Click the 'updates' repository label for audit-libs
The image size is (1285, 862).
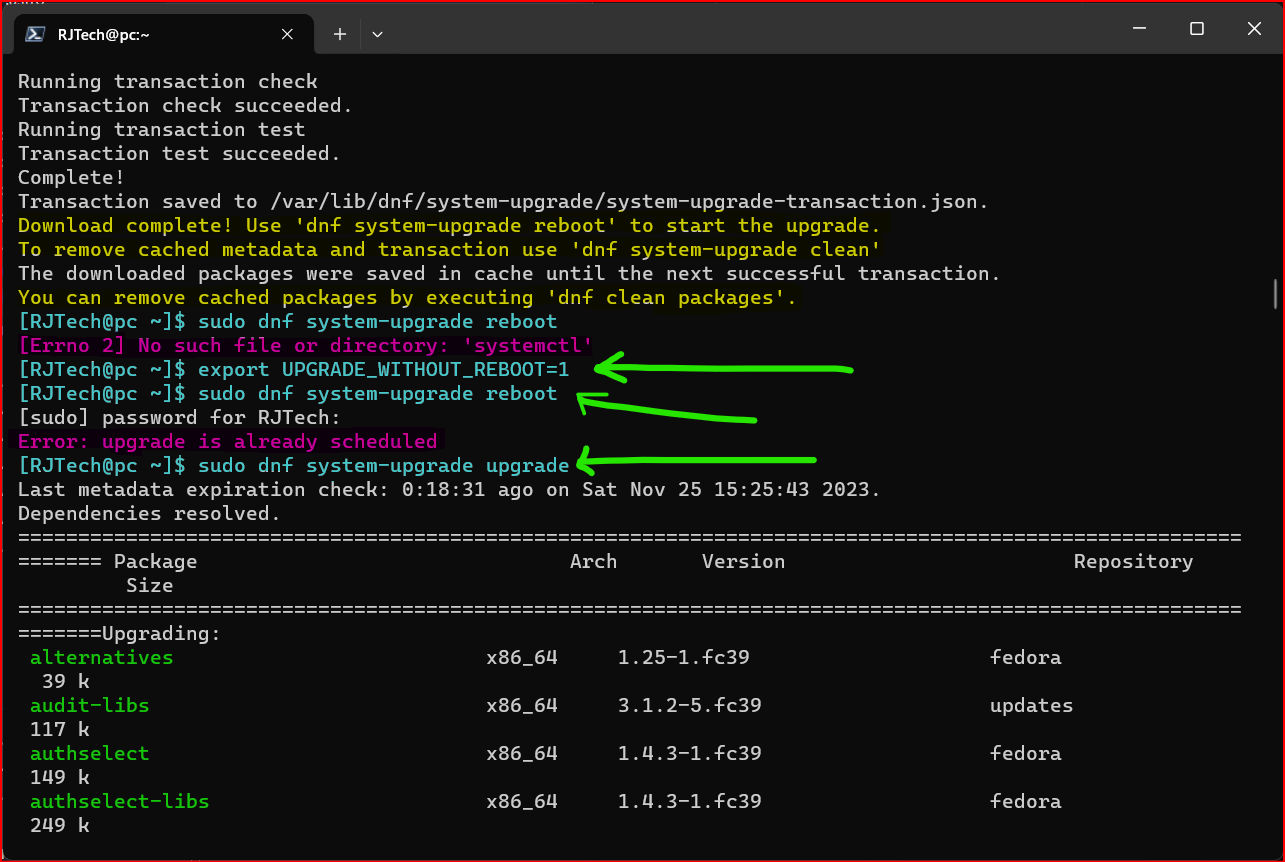coord(1031,705)
